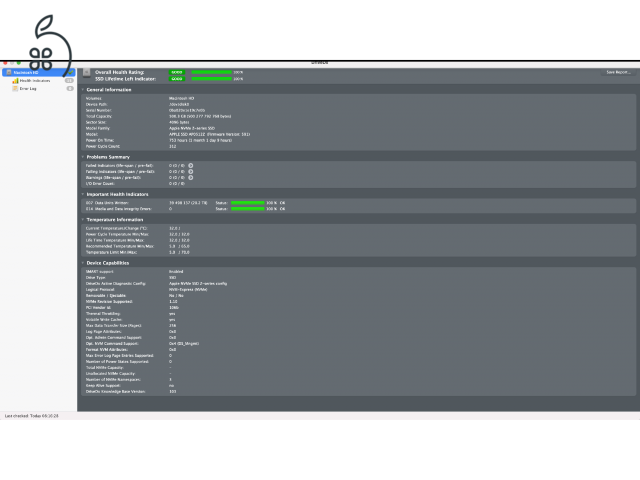
Task: Collapse the General Information section
Action: tap(83, 90)
